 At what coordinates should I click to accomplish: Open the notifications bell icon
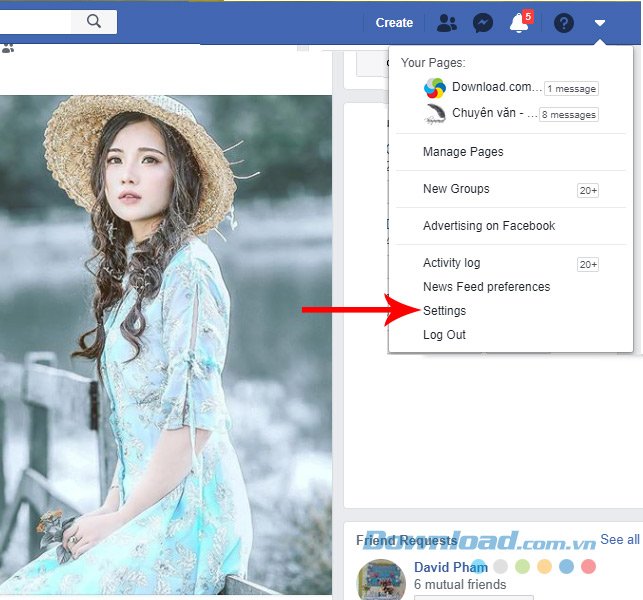click(x=519, y=23)
